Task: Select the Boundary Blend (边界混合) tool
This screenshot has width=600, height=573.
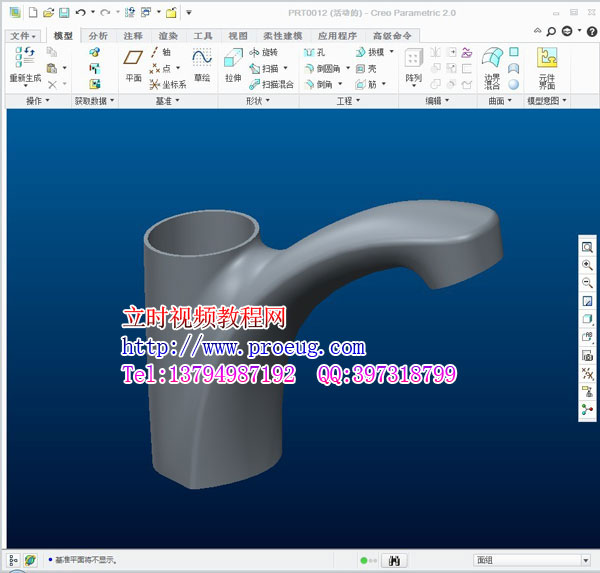Action: pyautogui.click(x=492, y=68)
